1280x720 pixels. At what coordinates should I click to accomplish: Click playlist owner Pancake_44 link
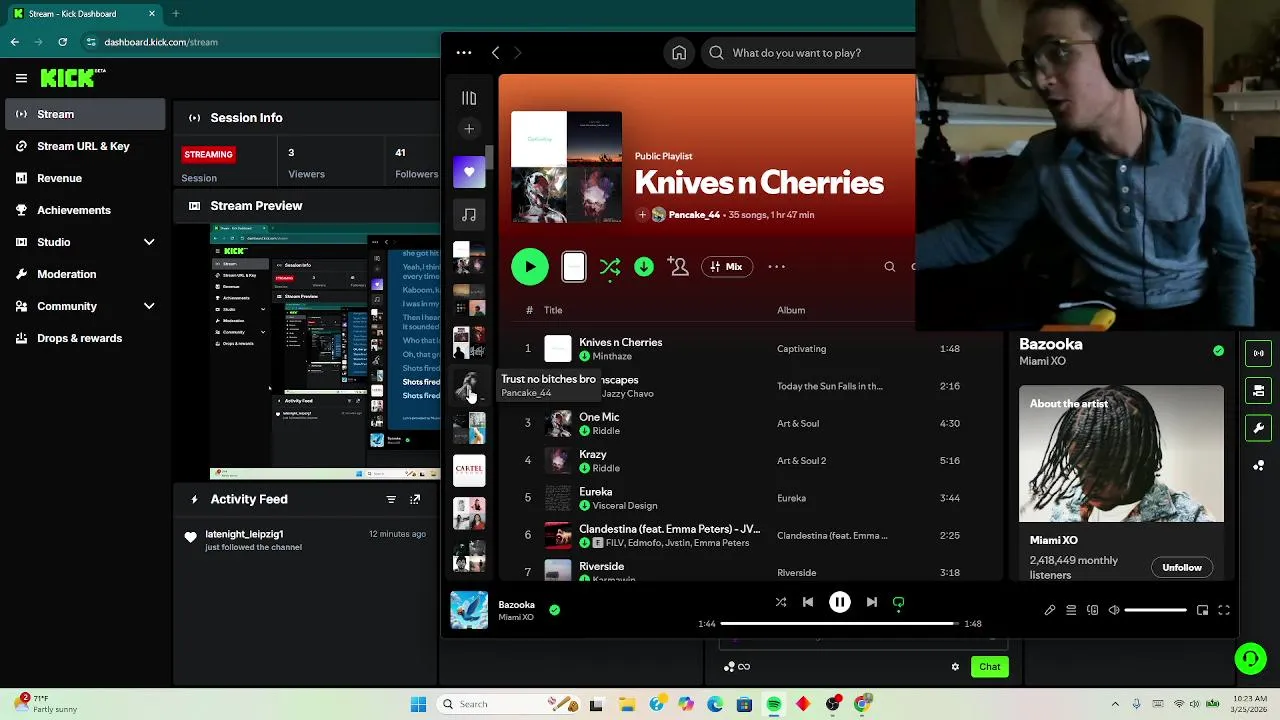pyautogui.click(x=694, y=215)
